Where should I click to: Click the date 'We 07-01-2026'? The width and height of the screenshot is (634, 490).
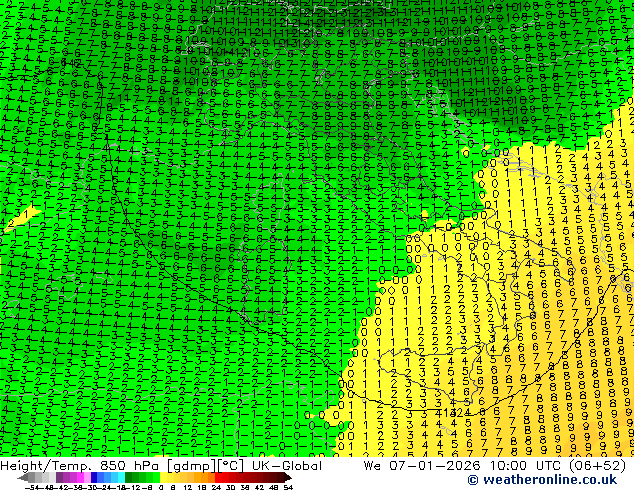pos(423,466)
